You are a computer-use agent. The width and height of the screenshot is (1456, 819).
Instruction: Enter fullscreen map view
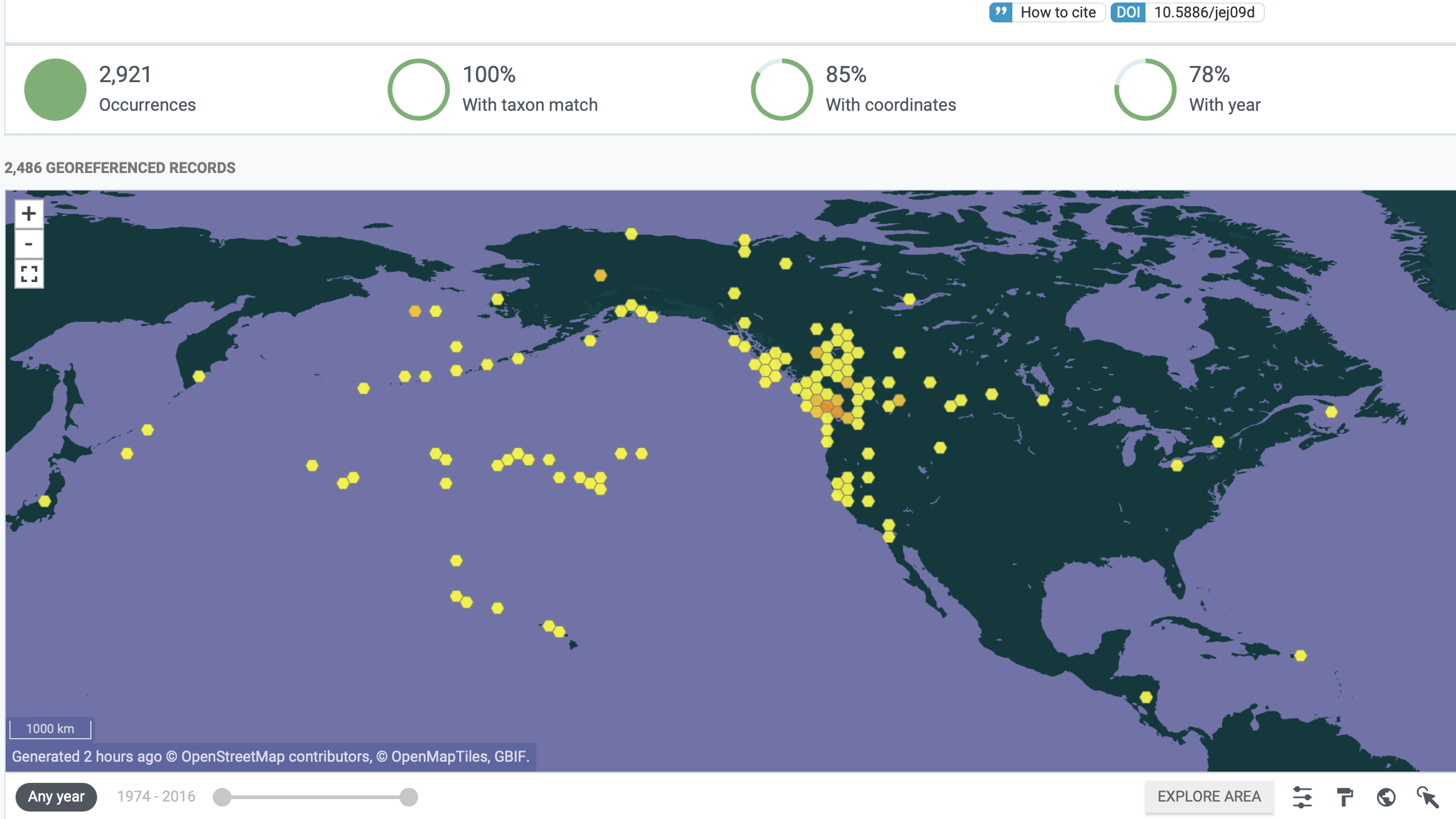coord(29,274)
